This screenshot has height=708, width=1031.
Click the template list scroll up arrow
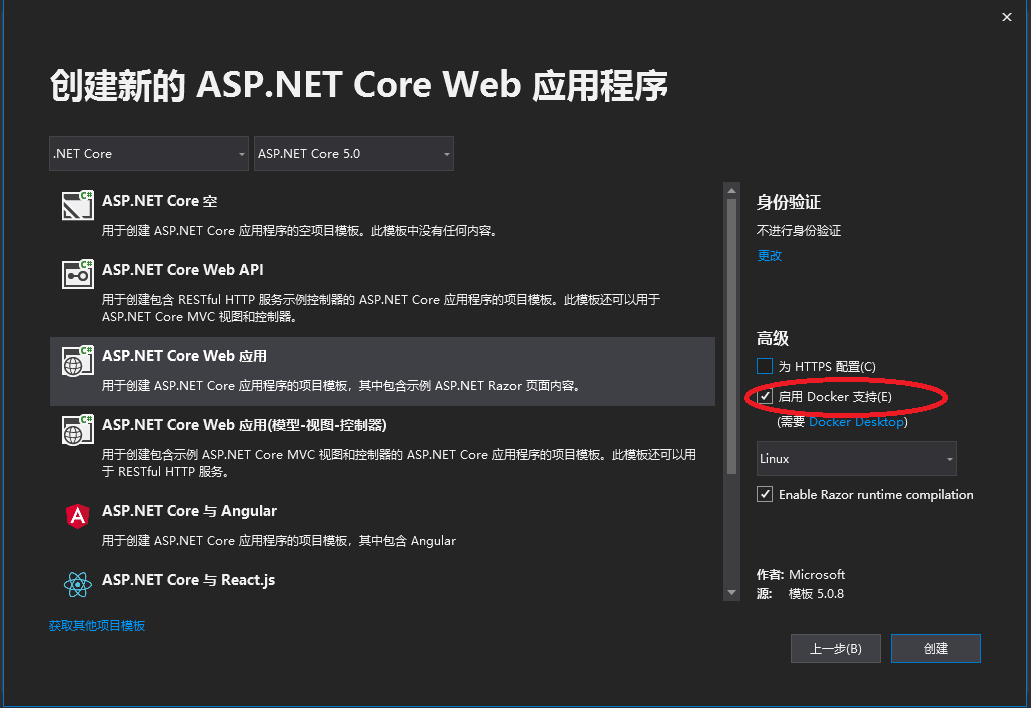[731, 191]
